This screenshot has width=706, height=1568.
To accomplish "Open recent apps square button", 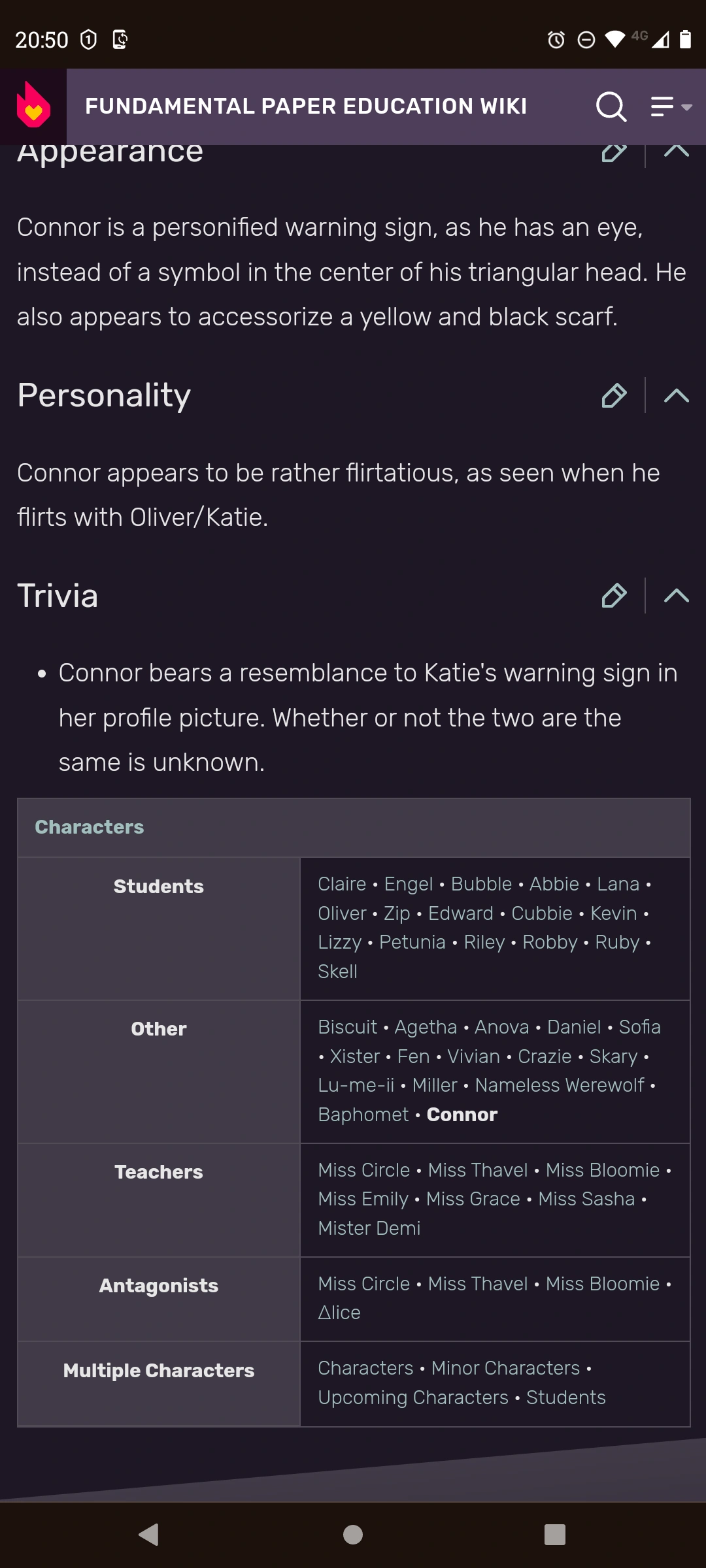I will (554, 1534).
